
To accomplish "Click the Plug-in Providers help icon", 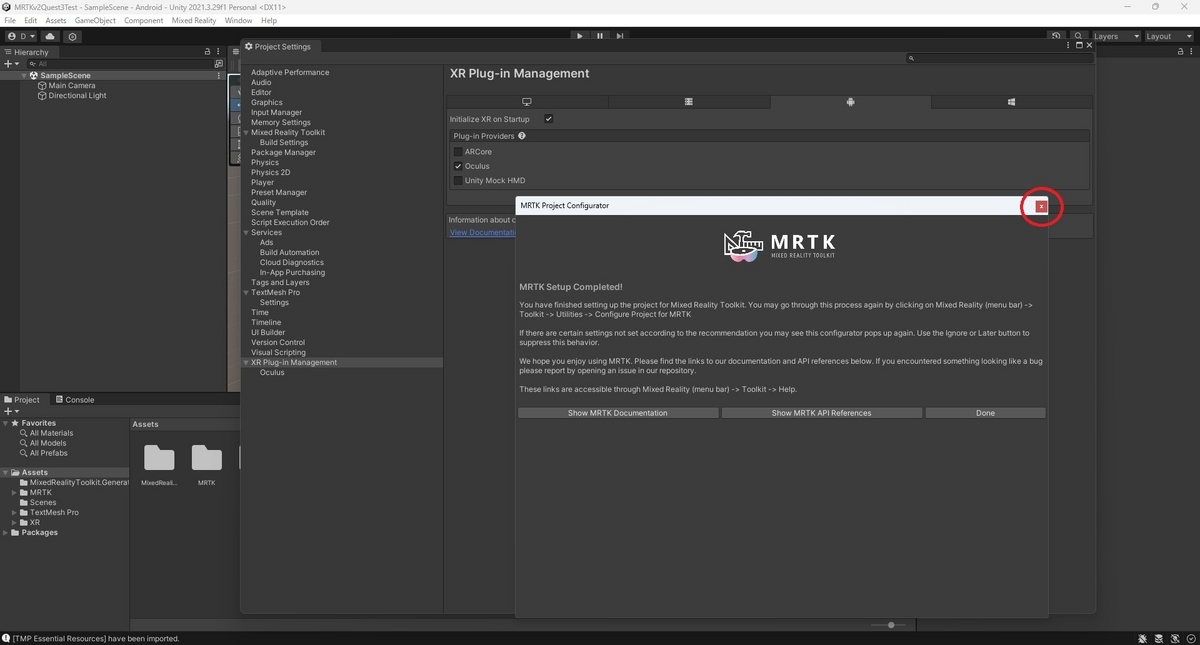I will coord(521,136).
